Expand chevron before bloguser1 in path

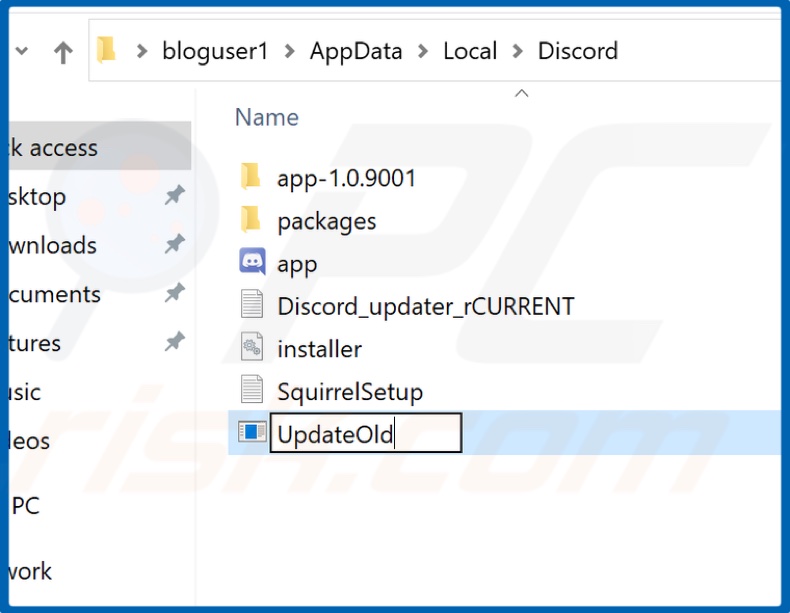[142, 51]
